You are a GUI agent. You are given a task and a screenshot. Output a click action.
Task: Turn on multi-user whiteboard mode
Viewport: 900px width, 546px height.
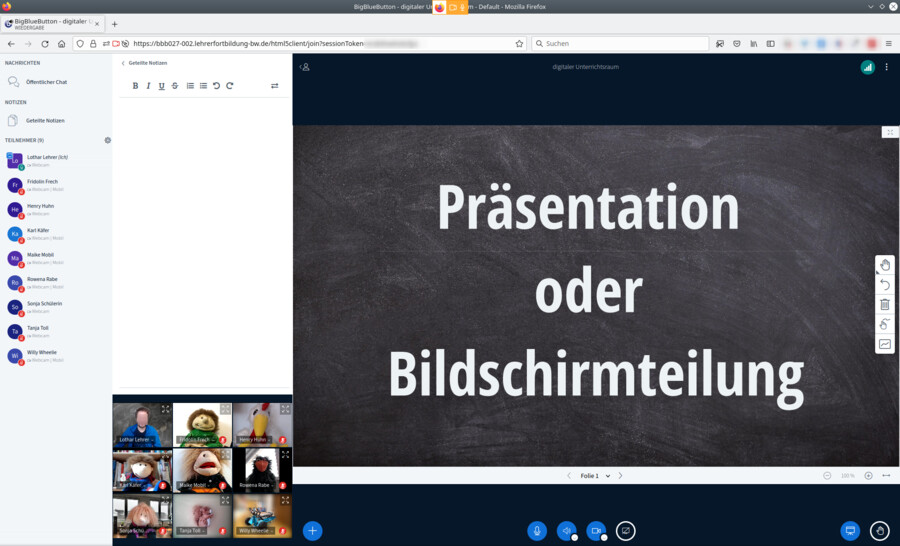(885, 324)
